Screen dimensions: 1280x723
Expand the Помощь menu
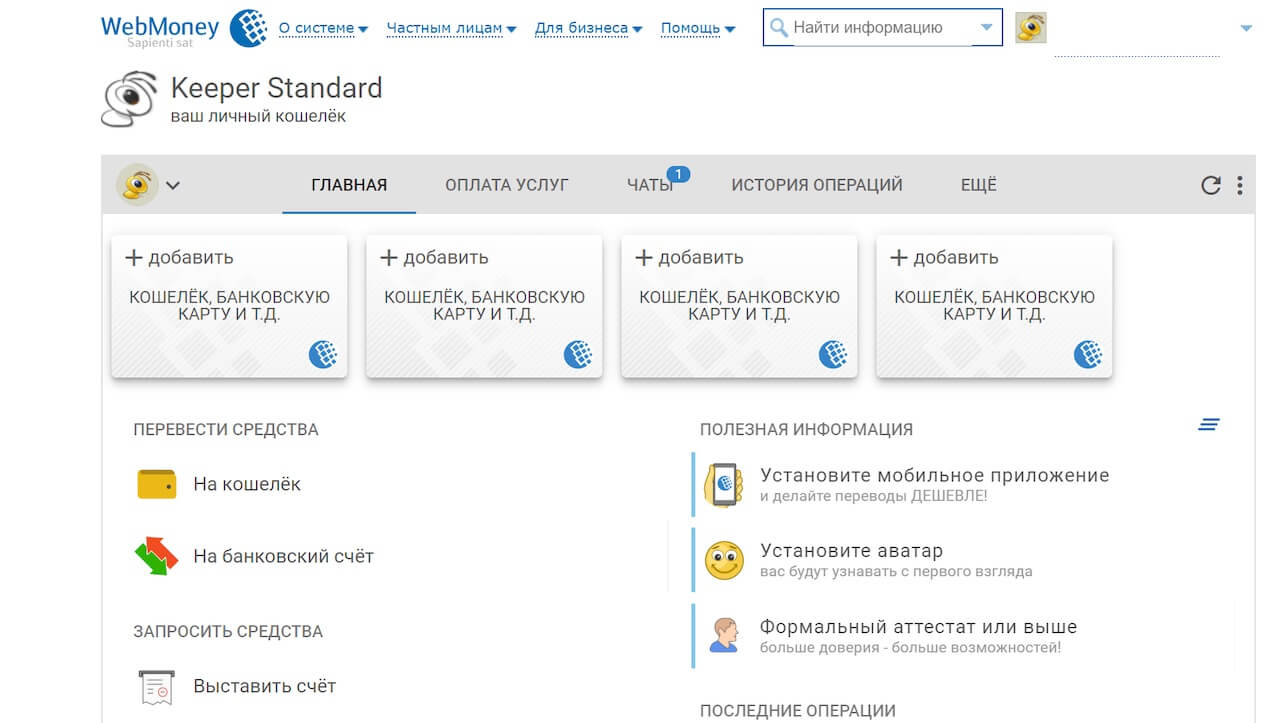[698, 28]
